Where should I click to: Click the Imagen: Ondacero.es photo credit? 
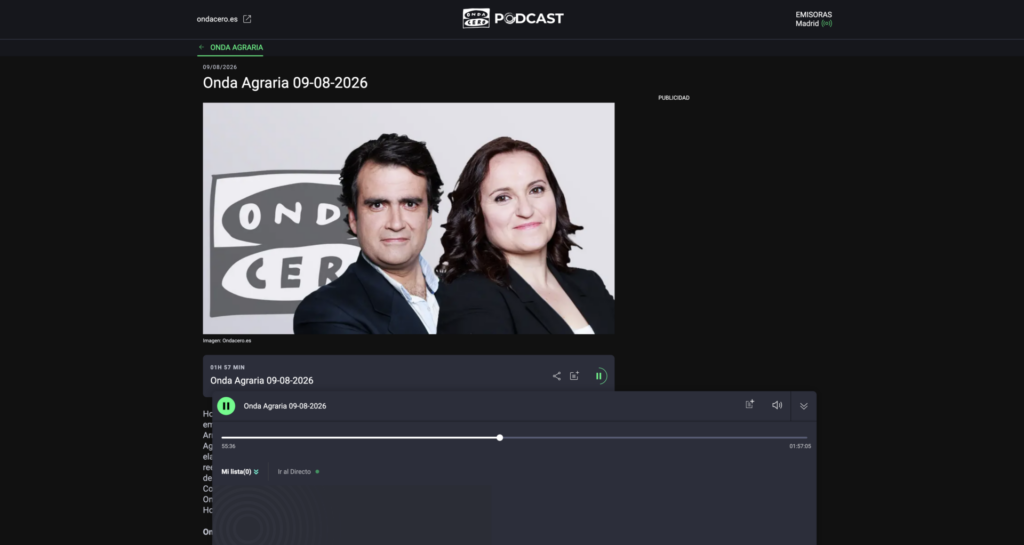227,341
